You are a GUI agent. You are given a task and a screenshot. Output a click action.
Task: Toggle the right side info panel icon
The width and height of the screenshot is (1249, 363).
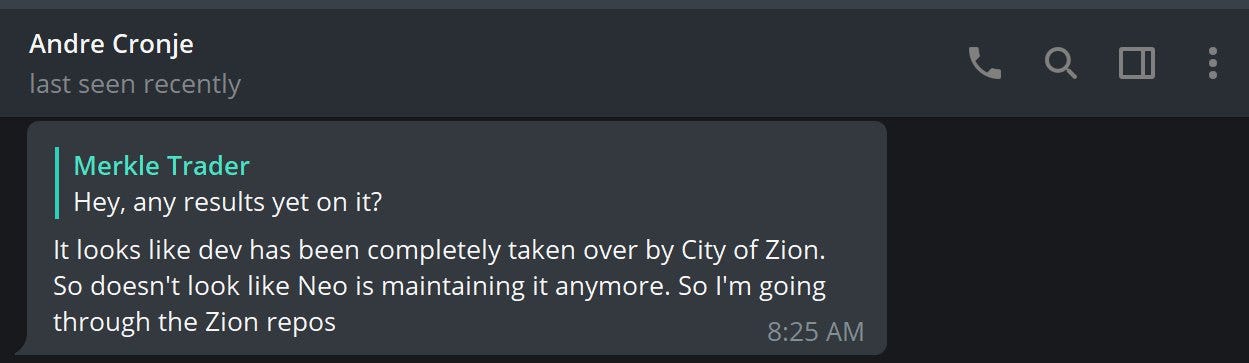pyautogui.click(x=1137, y=65)
